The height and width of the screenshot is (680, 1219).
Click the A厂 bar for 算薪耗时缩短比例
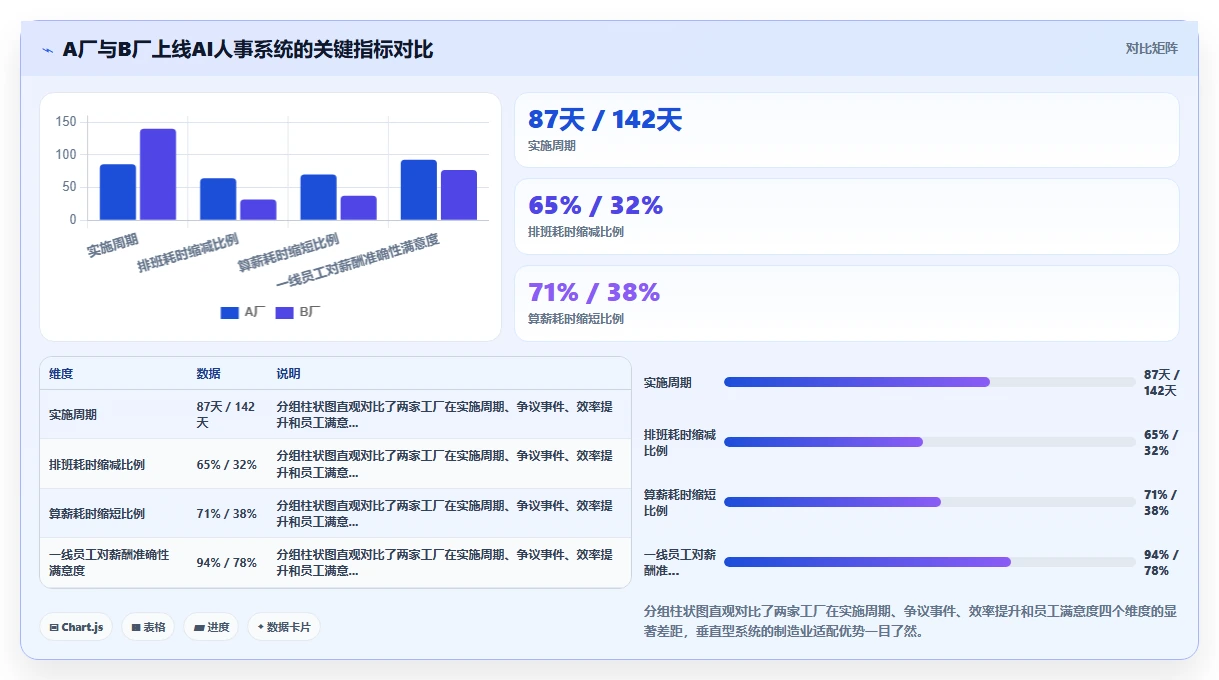click(x=318, y=197)
